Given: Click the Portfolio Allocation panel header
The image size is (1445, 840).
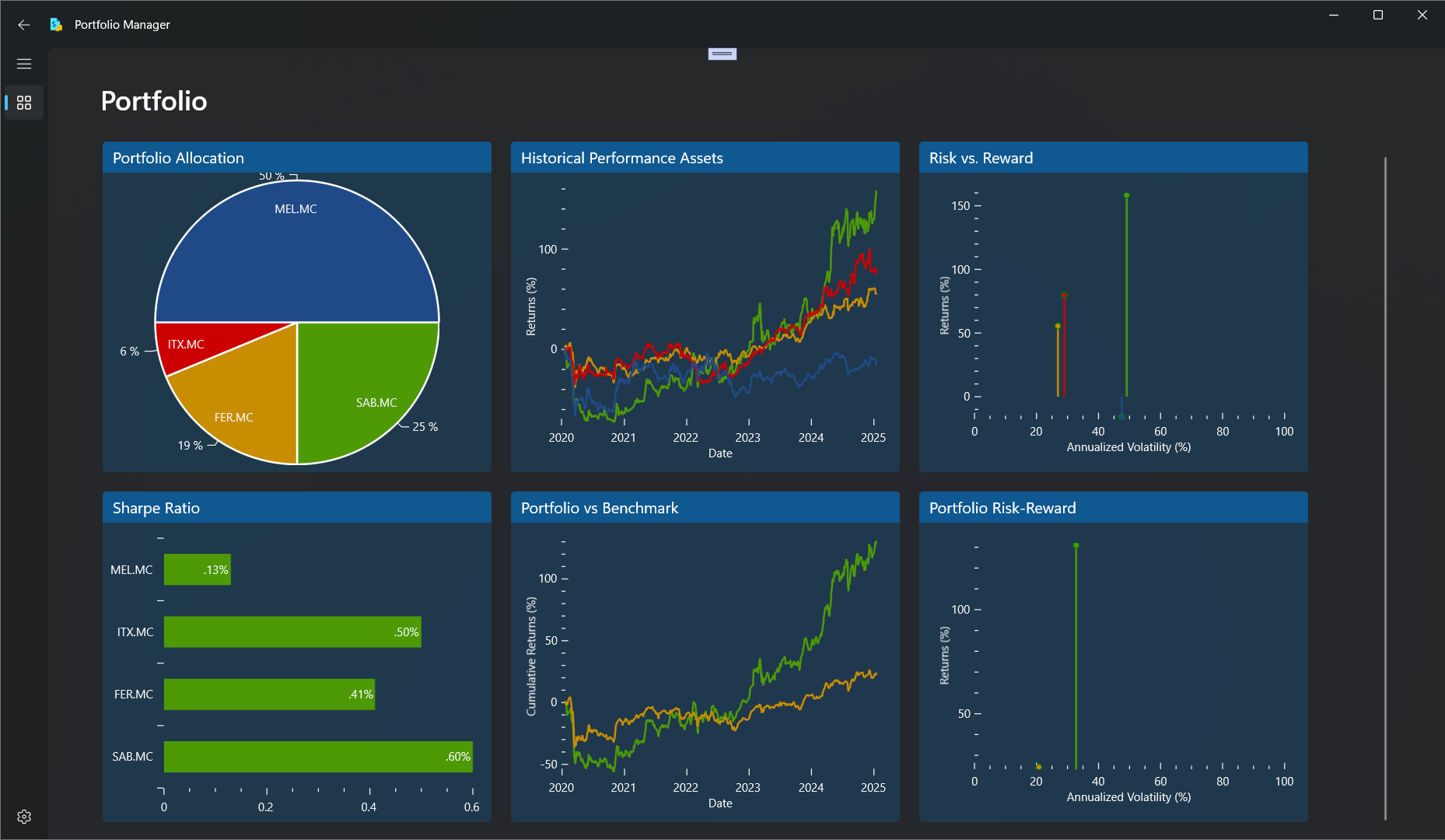Looking at the screenshot, I should click(x=297, y=158).
